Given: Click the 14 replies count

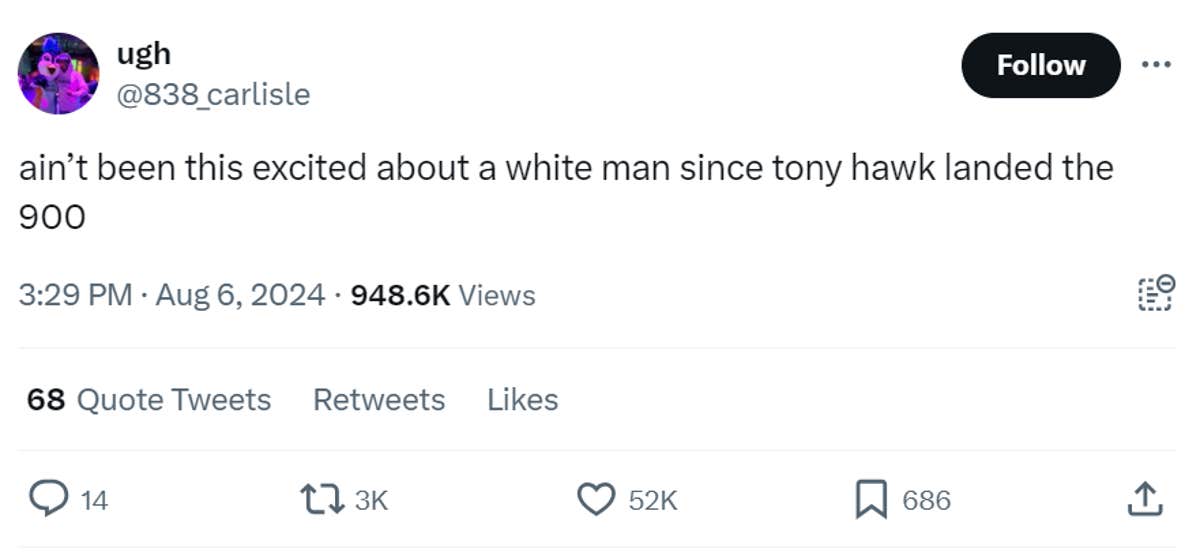Looking at the screenshot, I should (x=93, y=500).
